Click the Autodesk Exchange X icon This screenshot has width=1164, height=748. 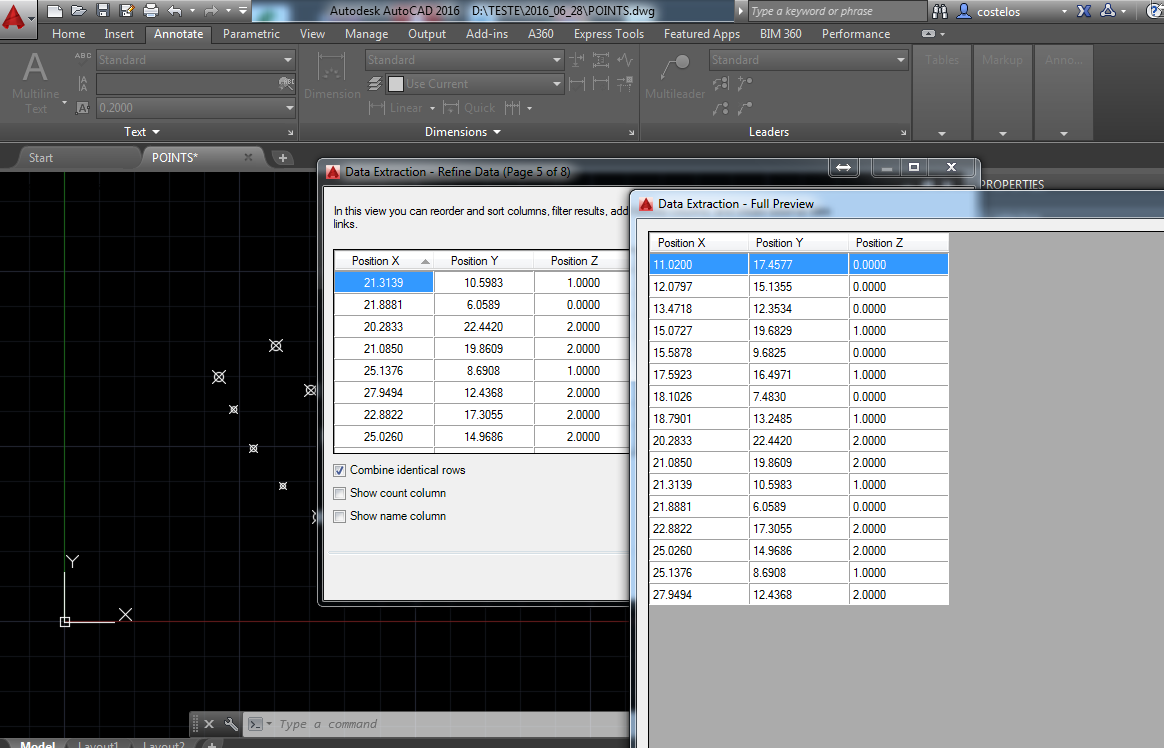pyautogui.click(x=1084, y=11)
